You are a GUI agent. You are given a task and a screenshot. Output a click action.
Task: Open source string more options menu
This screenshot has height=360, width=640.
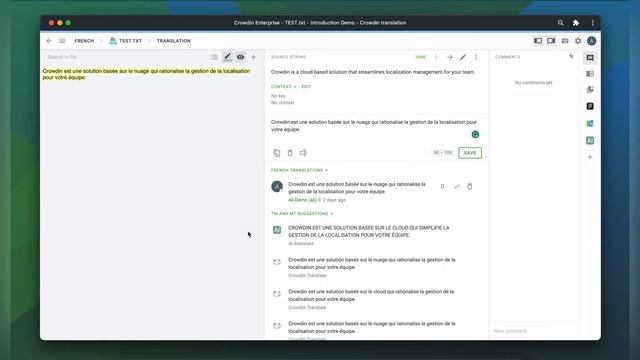click(476, 57)
